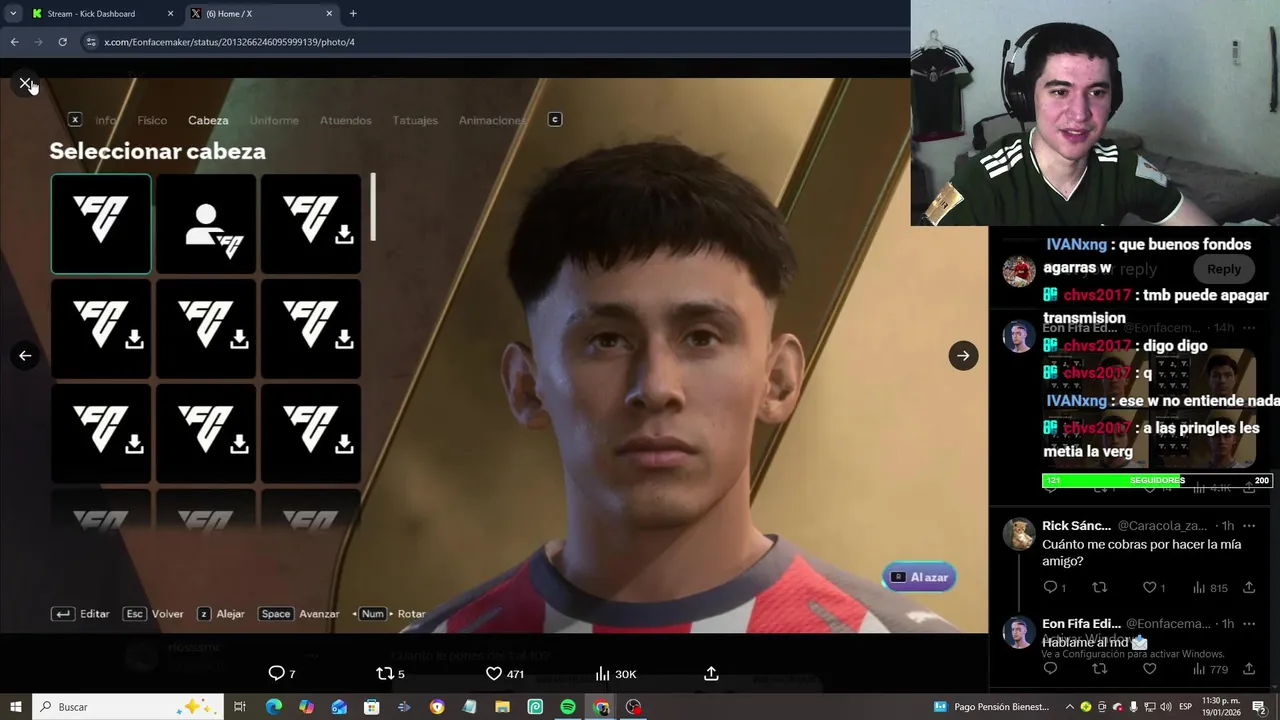The height and width of the screenshot is (720, 1280).
Task: Open the Windows Start menu
Action: click(x=16, y=707)
